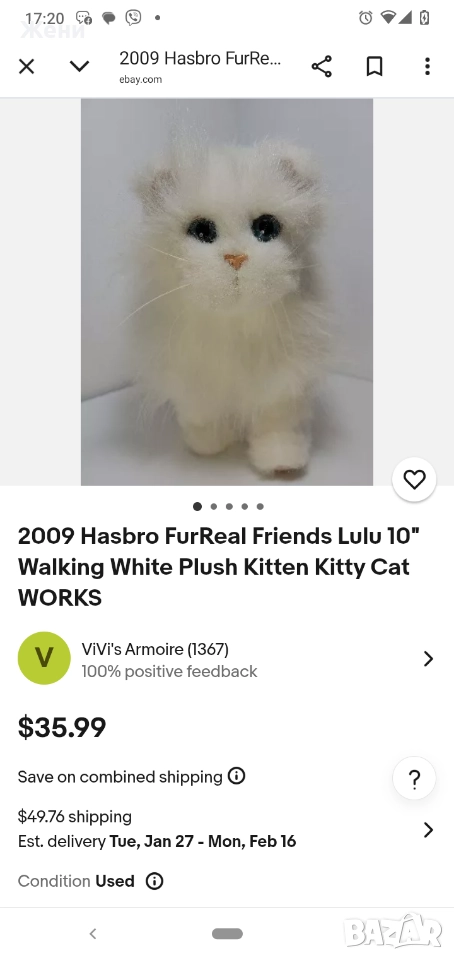
Task: Tap the home gesture pill
Action: (227, 934)
